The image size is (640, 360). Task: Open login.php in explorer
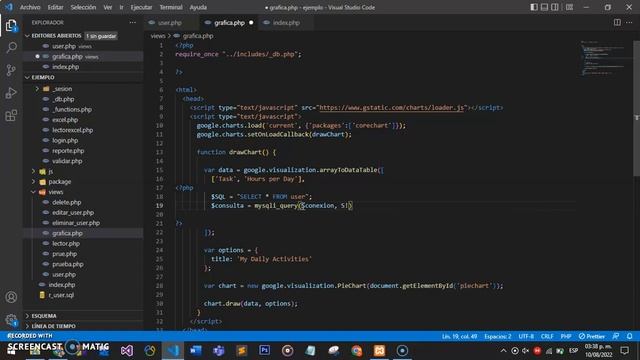65,140
